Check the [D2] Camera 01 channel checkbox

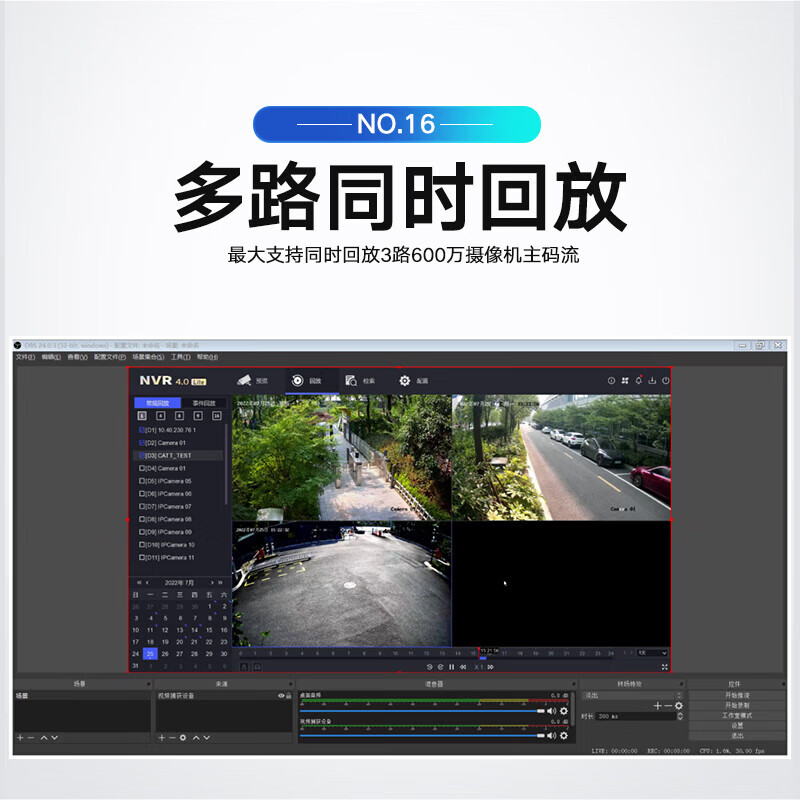pos(141,443)
